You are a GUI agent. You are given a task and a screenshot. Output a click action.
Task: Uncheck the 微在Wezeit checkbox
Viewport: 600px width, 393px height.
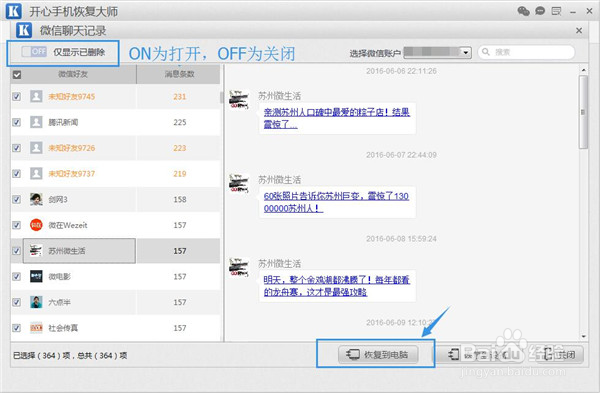[x=16, y=225]
